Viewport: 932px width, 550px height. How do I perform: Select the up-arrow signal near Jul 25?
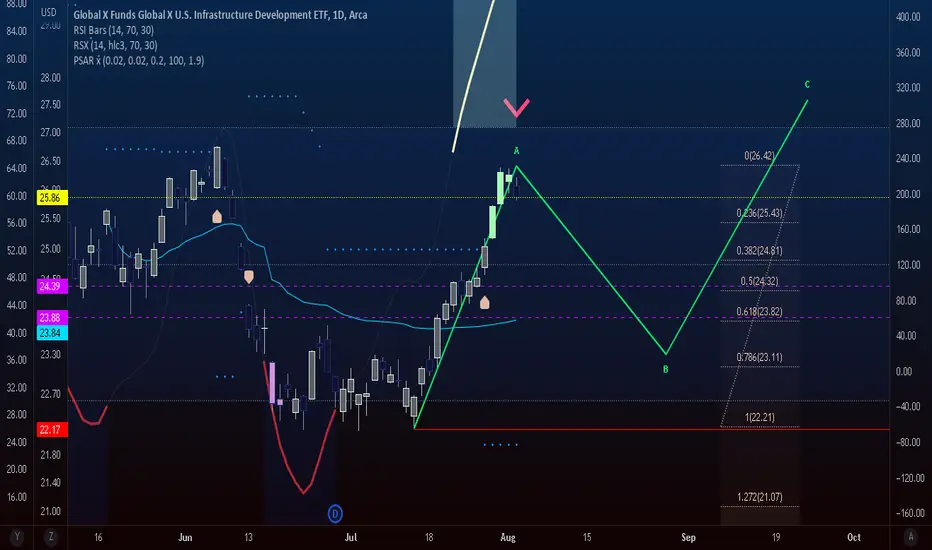[484, 303]
